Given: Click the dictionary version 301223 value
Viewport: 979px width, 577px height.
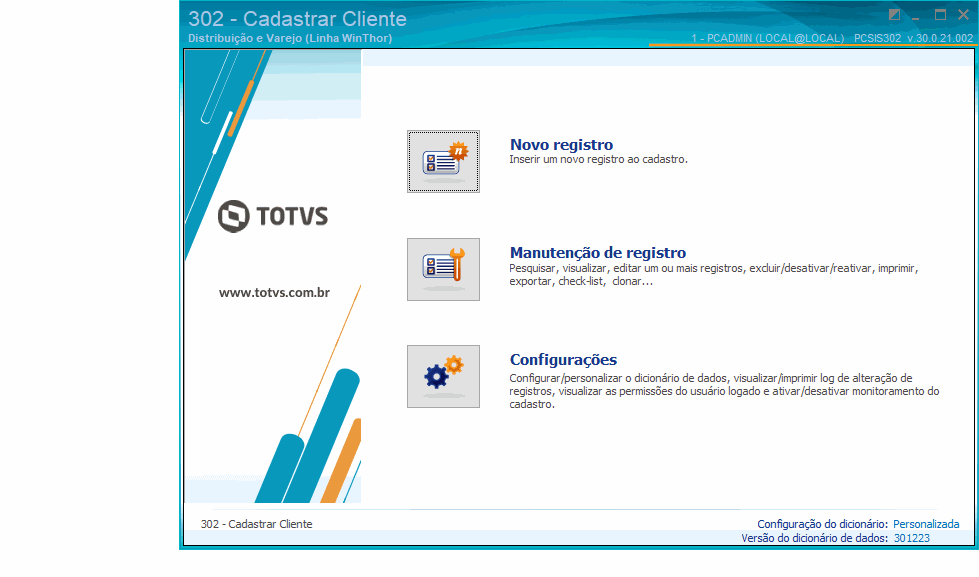Looking at the screenshot, I should point(912,538).
